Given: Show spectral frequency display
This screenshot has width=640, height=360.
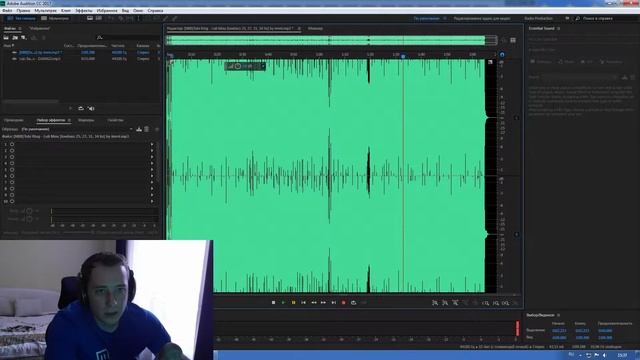Looking at the screenshot, I should pyautogui.click(x=90, y=18).
